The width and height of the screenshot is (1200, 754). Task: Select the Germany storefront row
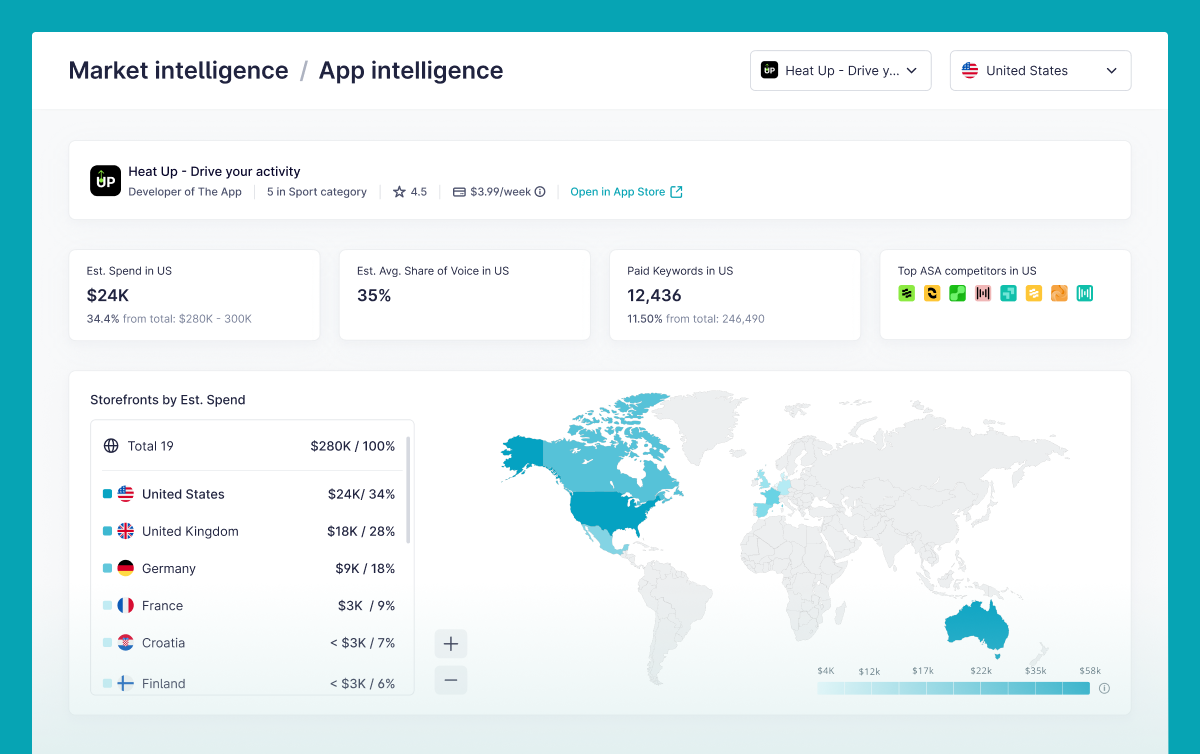[249, 568]
